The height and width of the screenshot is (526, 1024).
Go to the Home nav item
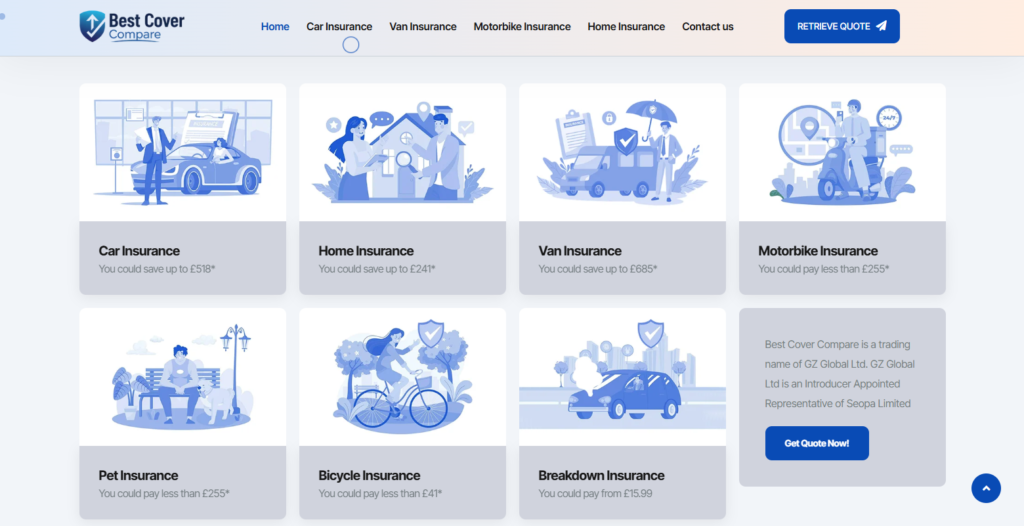click(275, 27)
